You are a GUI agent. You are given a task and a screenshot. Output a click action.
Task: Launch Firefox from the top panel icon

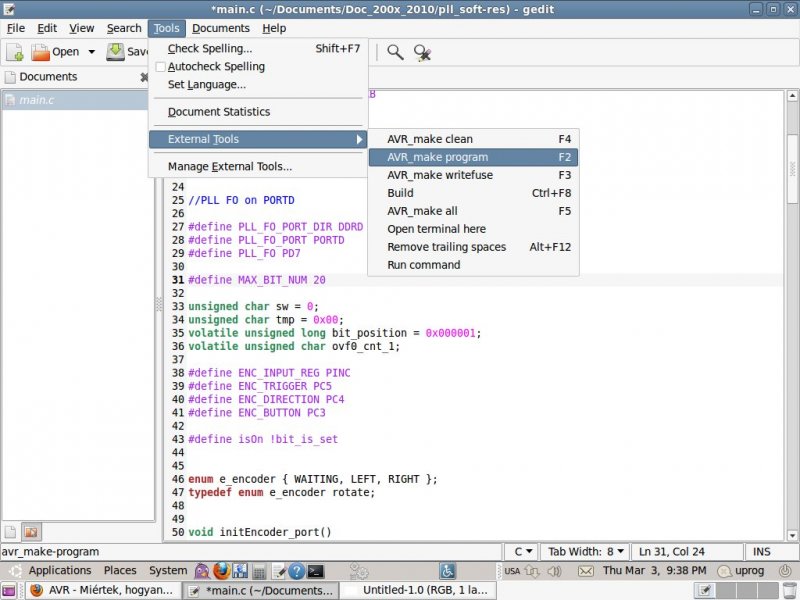(x=221, y=571)
